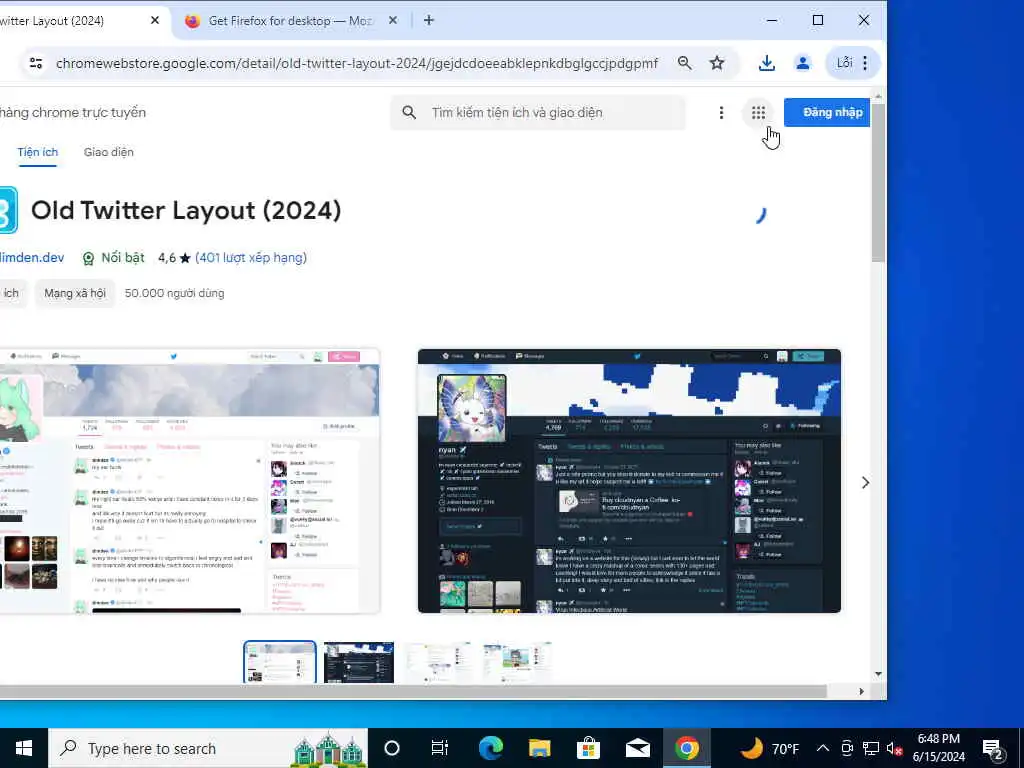Screen dimensions: 1024x768
Task: Click the Nổi bật featured badge icon
Action: coord(88,259)
